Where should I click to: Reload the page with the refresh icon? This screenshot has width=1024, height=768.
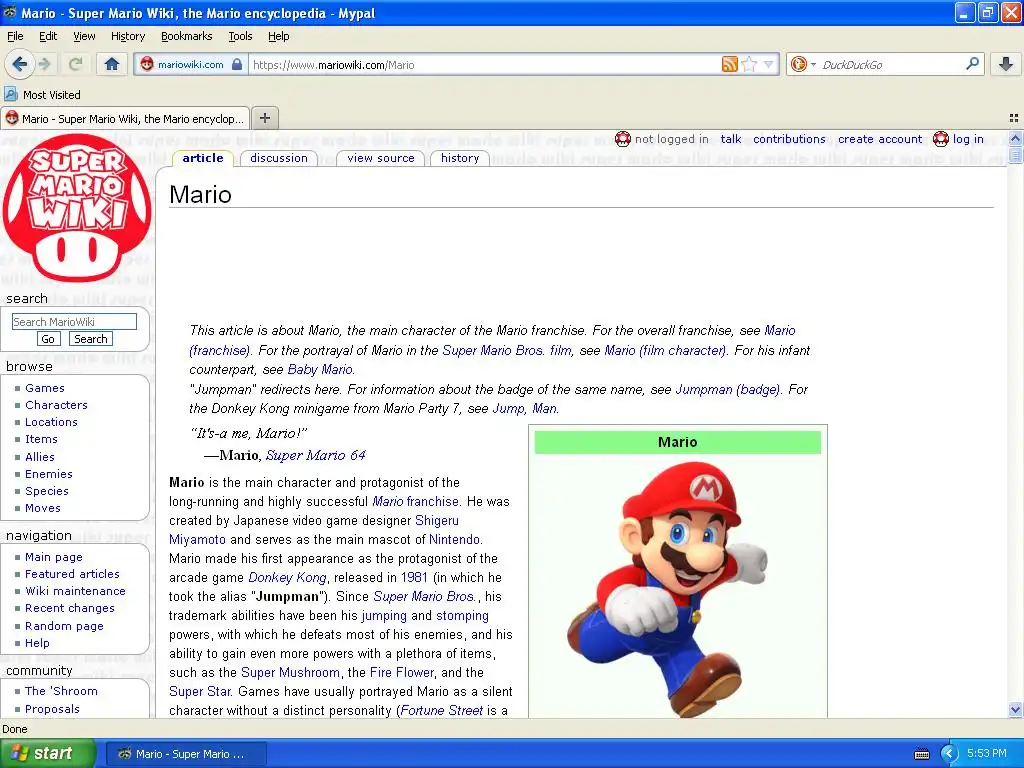(76, 64)
